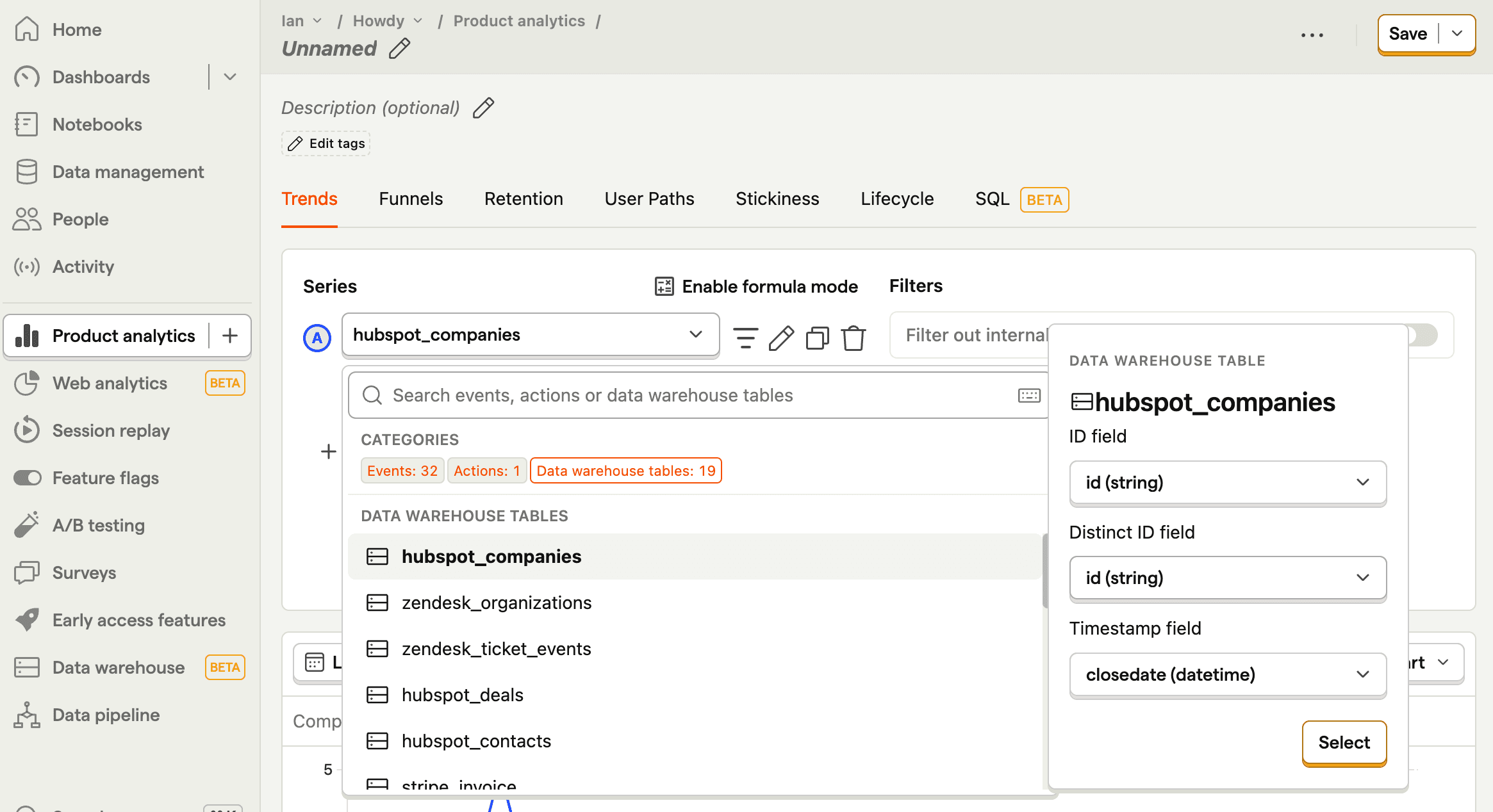Image resolution: width=1493 pixels, height=812 pixels.
Task: Click the Dashboards sidebar icon
Action: click(x=27, y=77)
